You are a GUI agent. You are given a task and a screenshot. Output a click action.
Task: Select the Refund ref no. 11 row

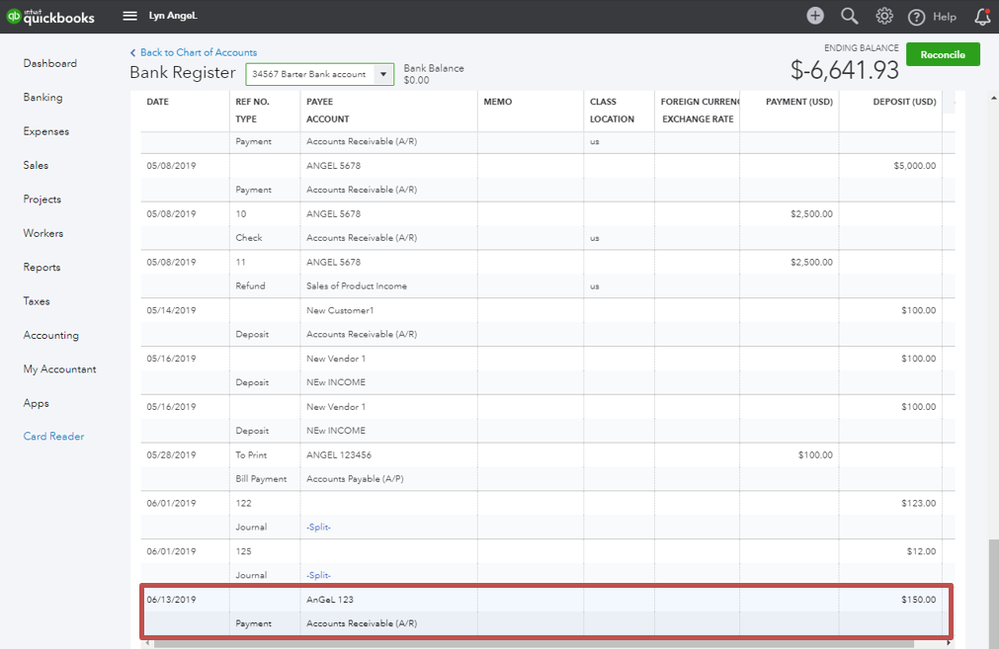pos(547,274)
